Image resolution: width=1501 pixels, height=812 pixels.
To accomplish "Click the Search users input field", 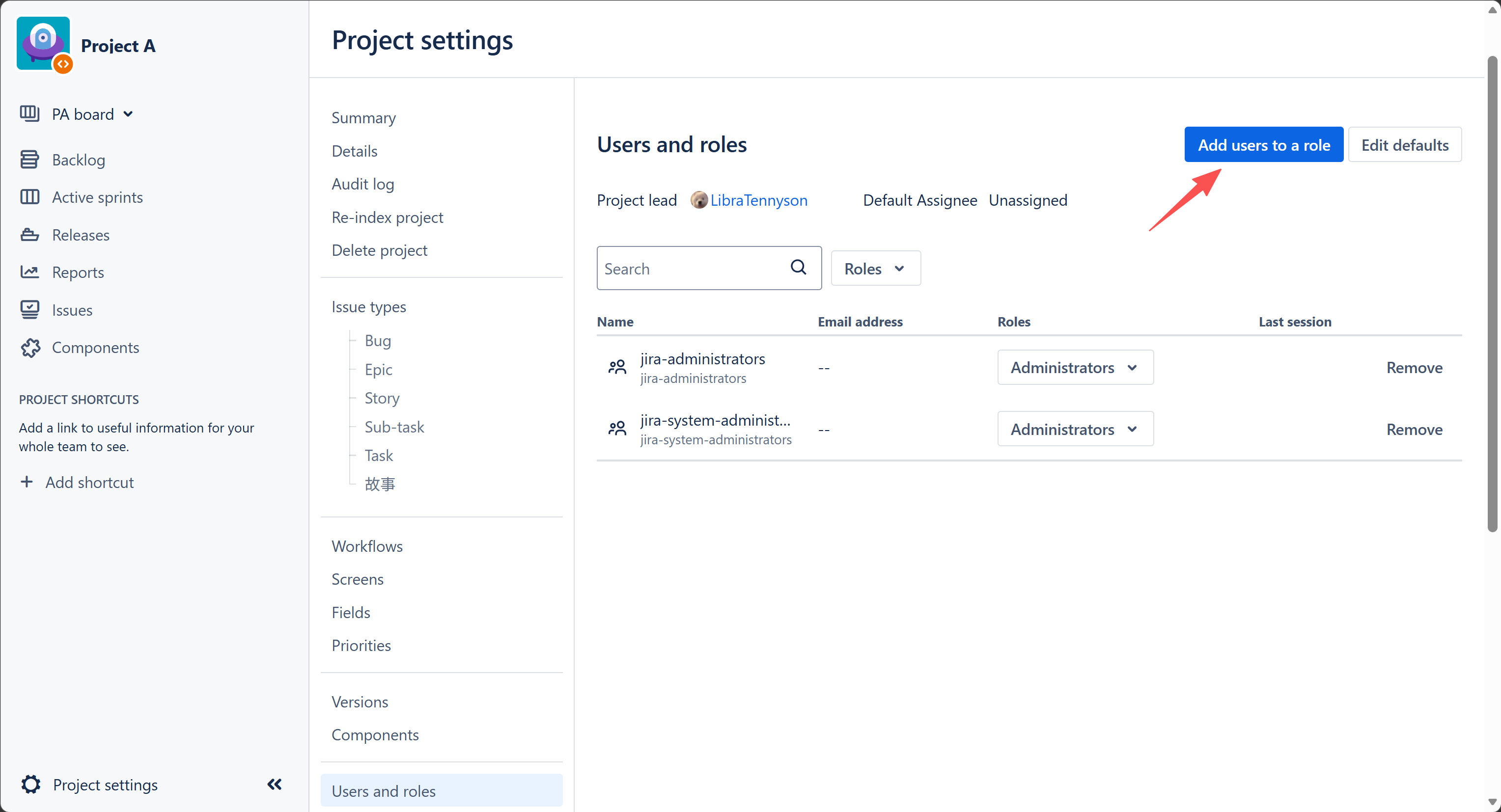I will pyautogui.click(x=709, y=268).
